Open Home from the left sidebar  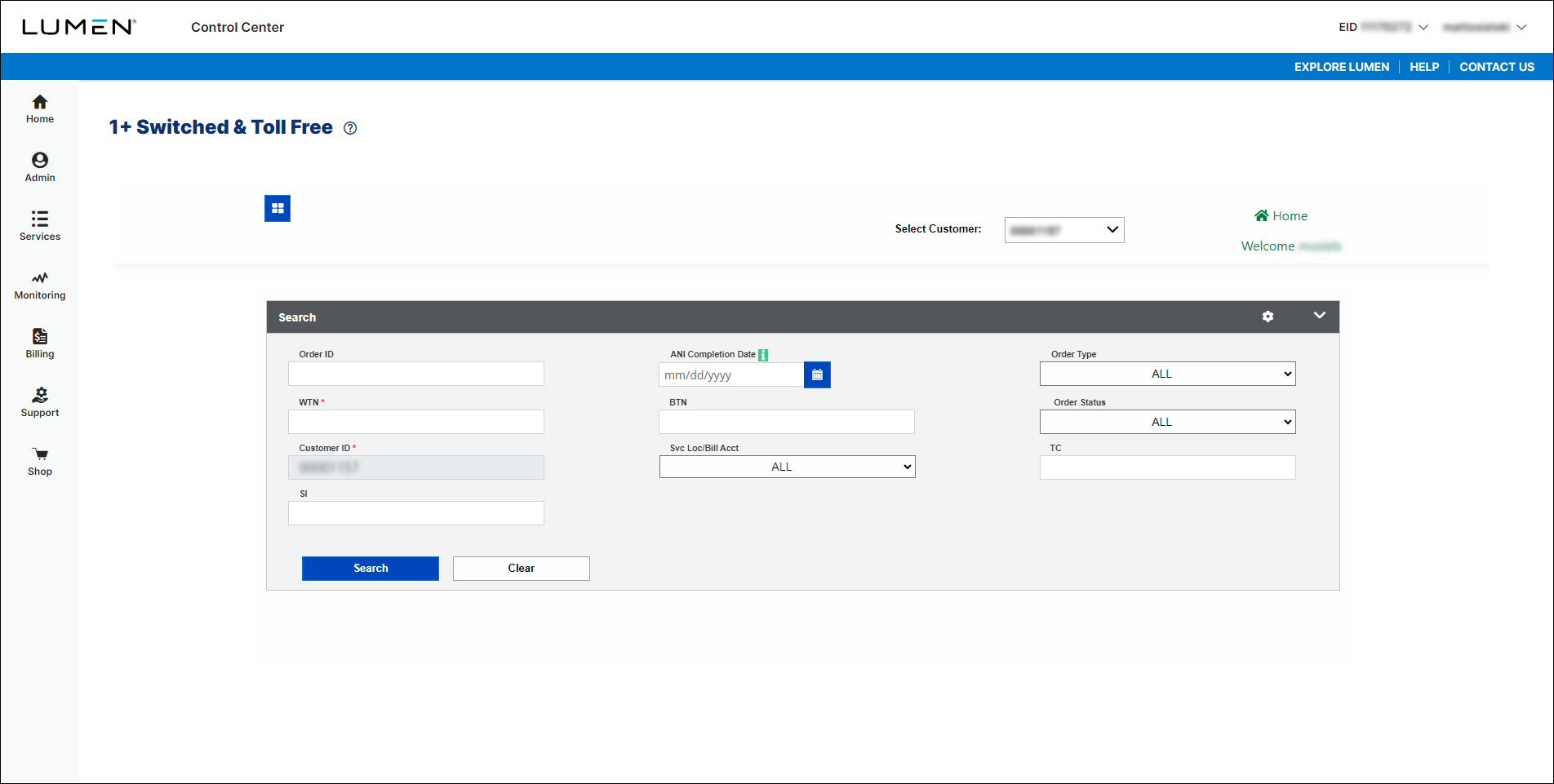point(39,107)
